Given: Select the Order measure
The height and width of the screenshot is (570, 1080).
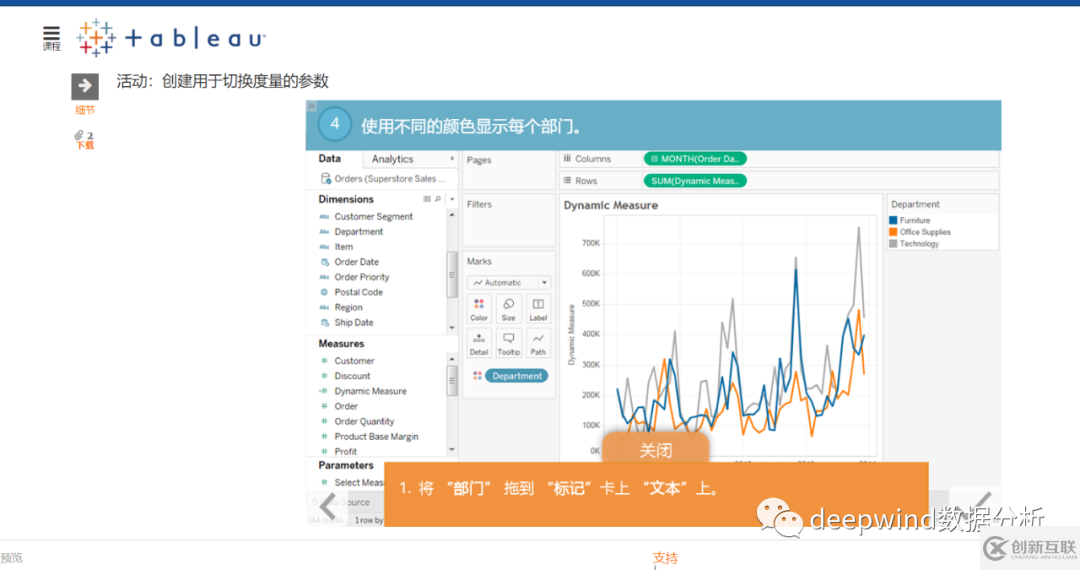Looking at the screenshot, I should [x=346, y=406].
